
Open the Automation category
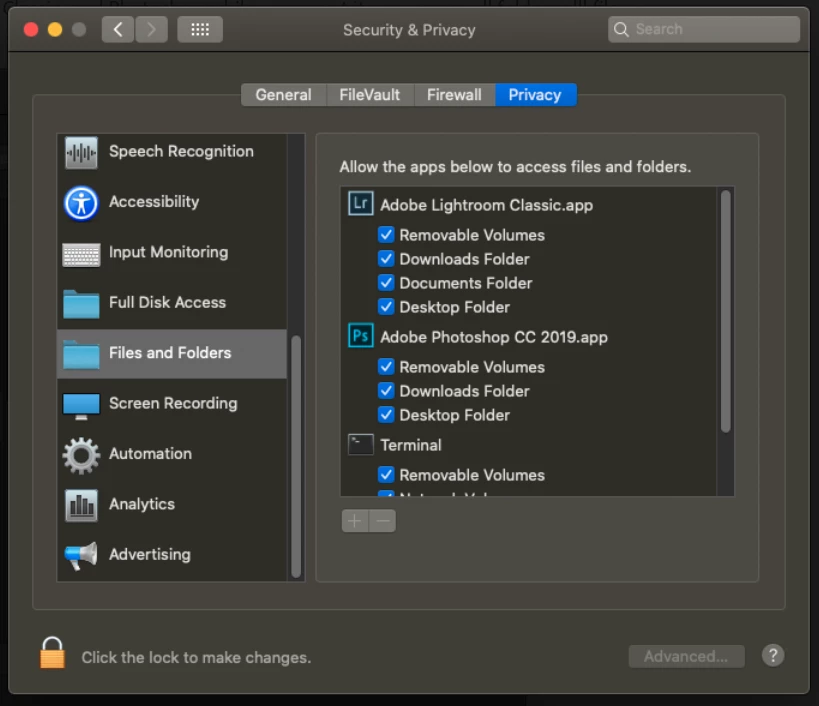pos(172,454)
